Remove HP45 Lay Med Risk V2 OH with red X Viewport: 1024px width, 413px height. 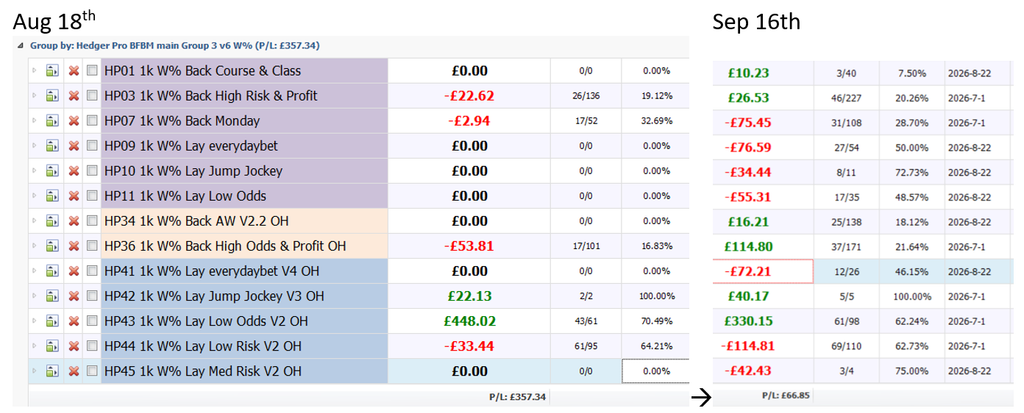[x=74, y=372]
